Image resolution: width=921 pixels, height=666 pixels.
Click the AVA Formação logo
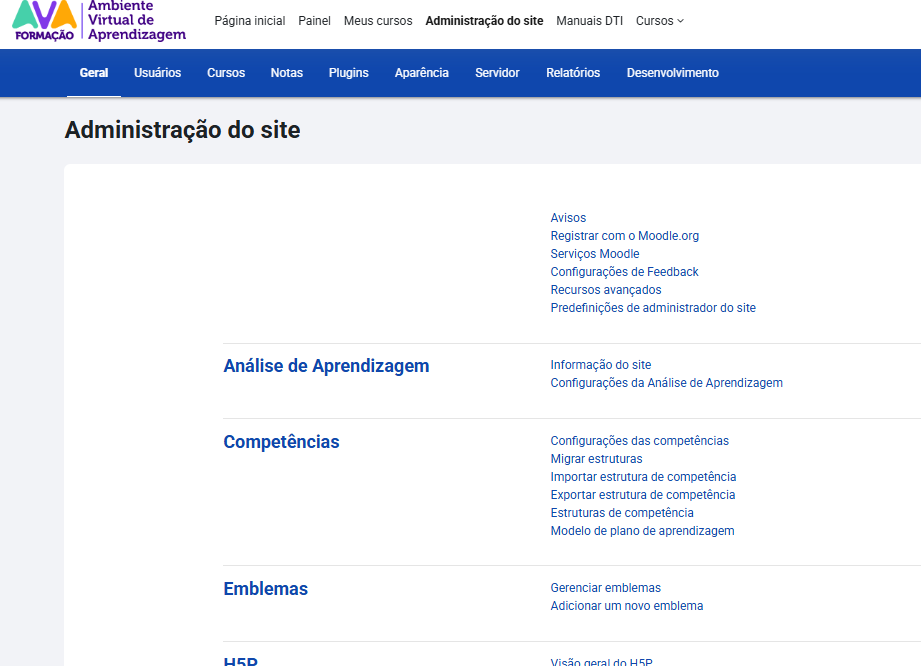tap(99, 21)
